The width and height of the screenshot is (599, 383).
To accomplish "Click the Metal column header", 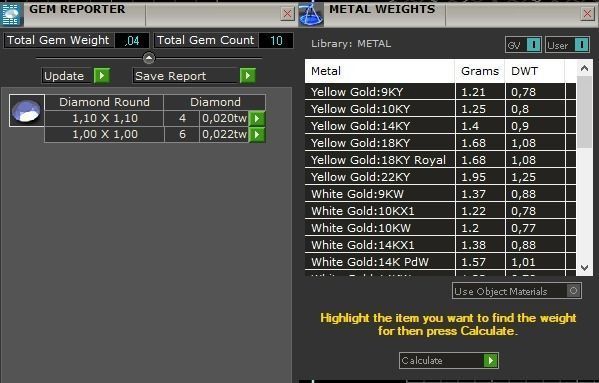I will (380, 71).
